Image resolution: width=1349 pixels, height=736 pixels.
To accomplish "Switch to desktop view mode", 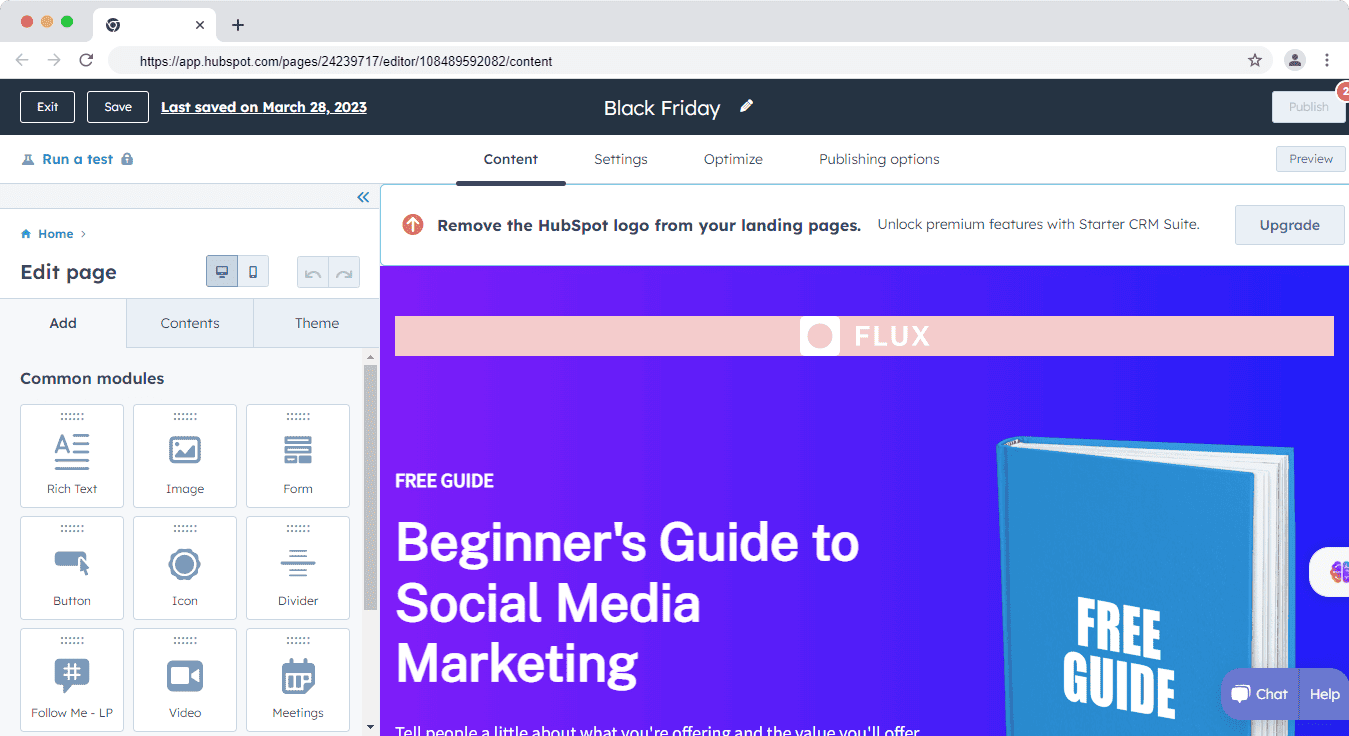I will [x=222, y=272].
